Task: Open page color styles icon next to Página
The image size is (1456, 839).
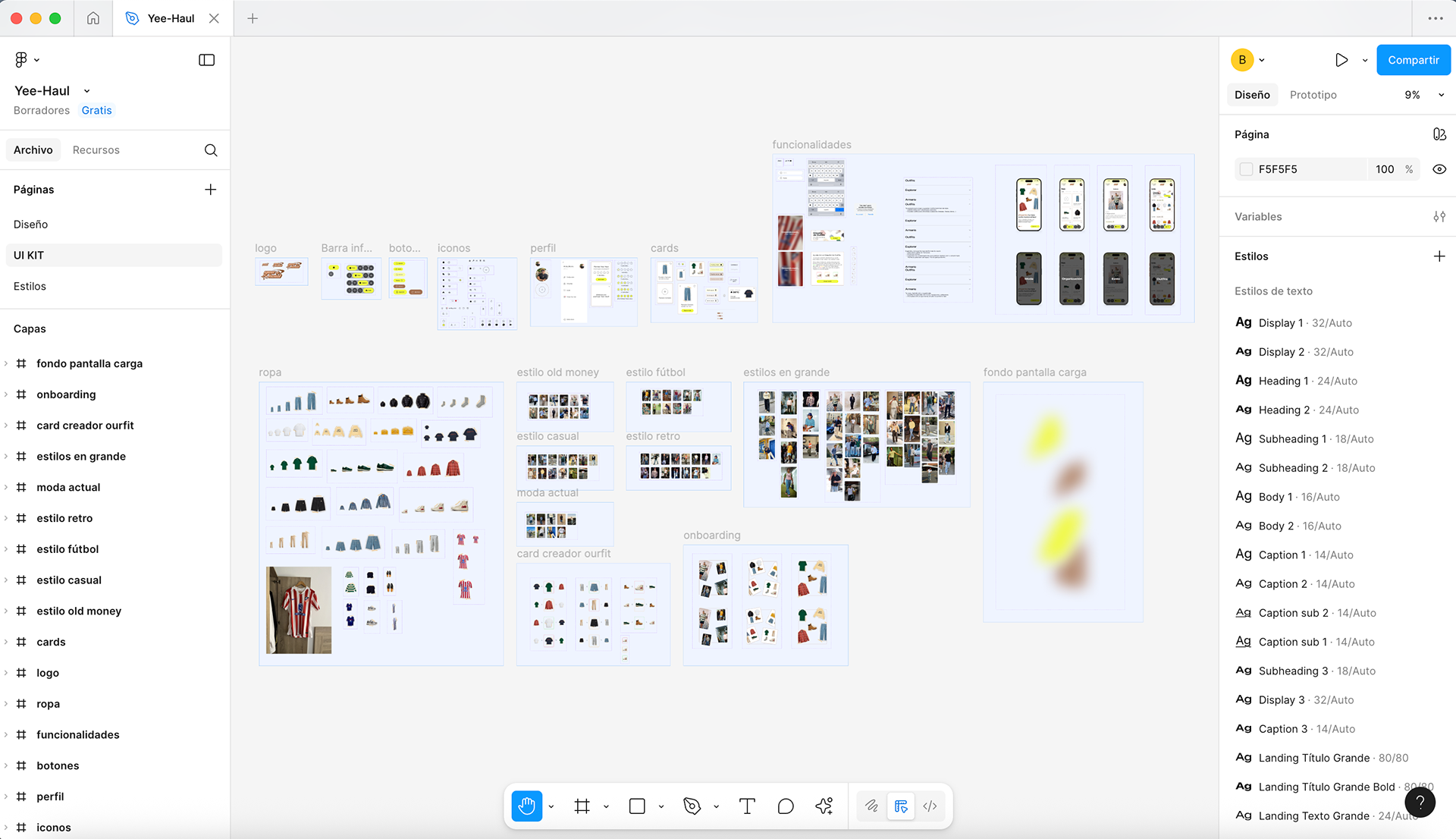Action: coord(1439,134)
